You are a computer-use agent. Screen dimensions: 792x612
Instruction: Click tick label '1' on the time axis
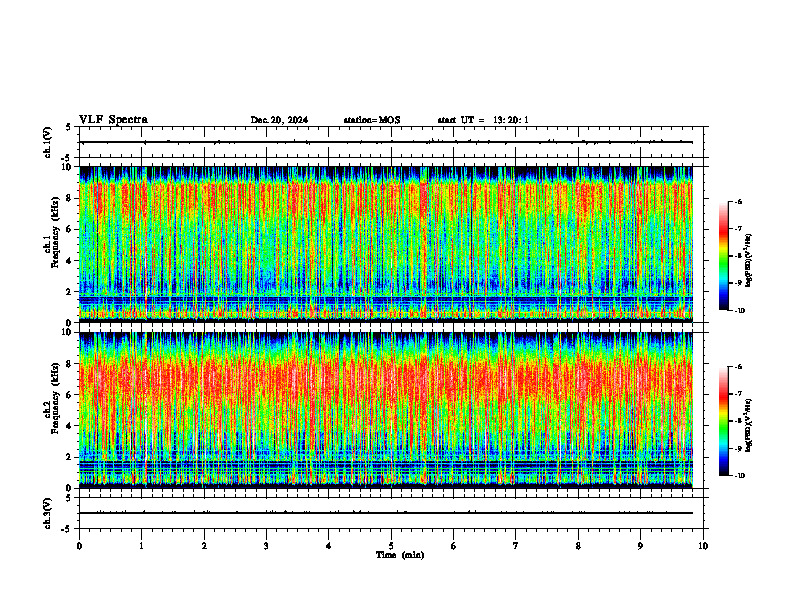tap(141, 546)
